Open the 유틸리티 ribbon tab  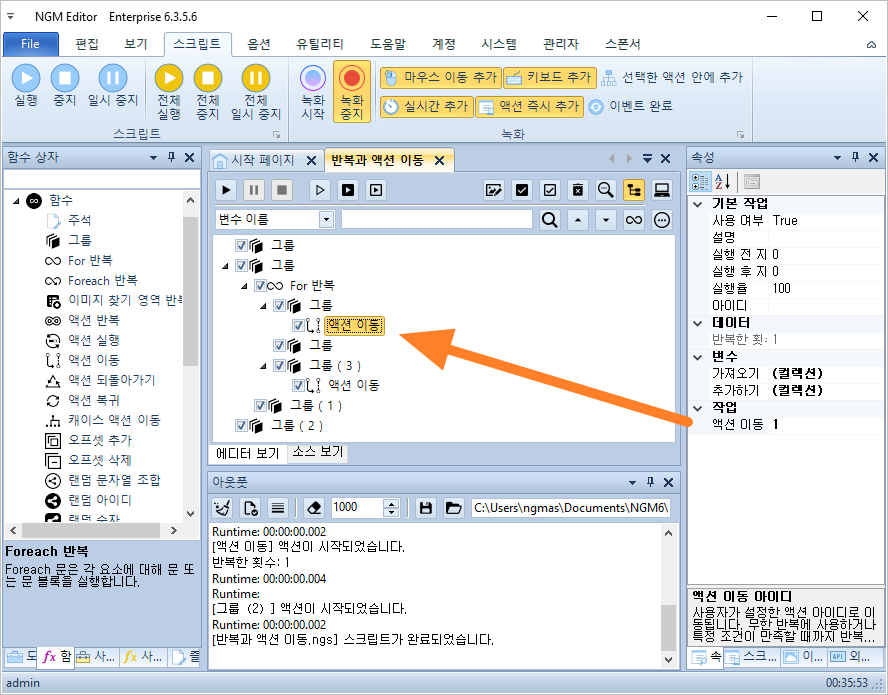click(x=320, y=44)
